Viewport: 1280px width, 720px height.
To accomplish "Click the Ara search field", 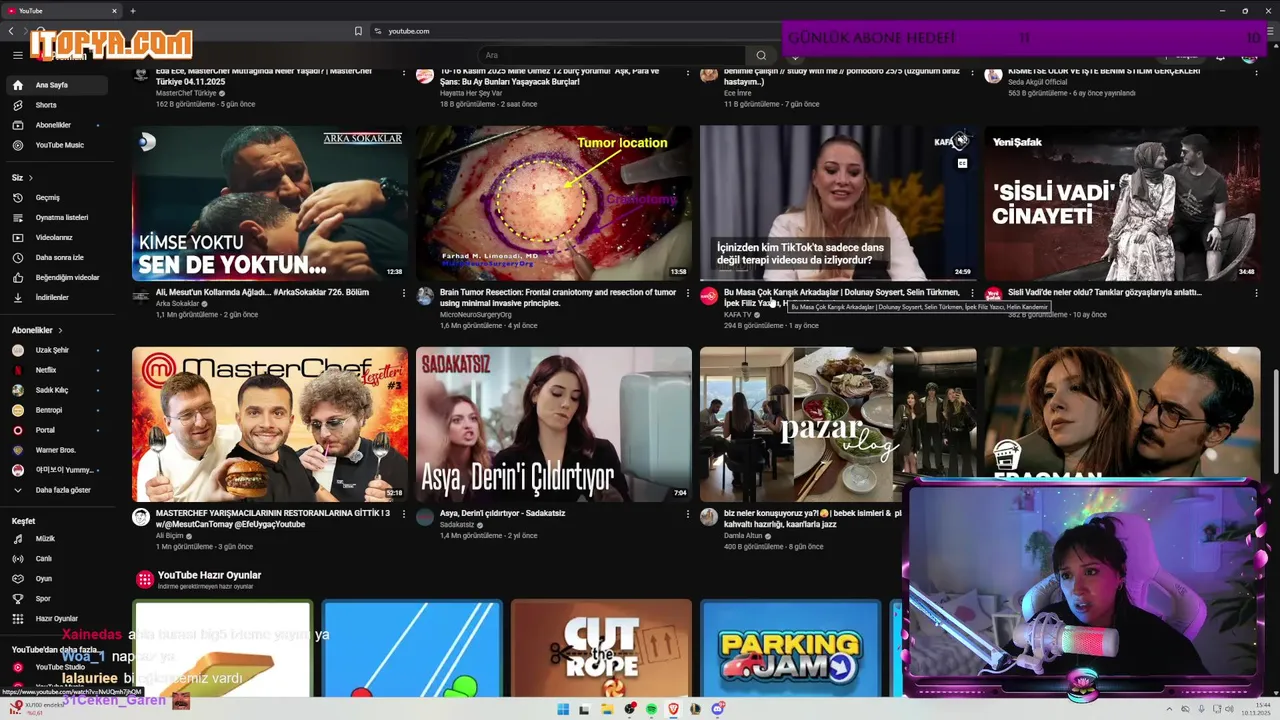I will click(612, 55).
